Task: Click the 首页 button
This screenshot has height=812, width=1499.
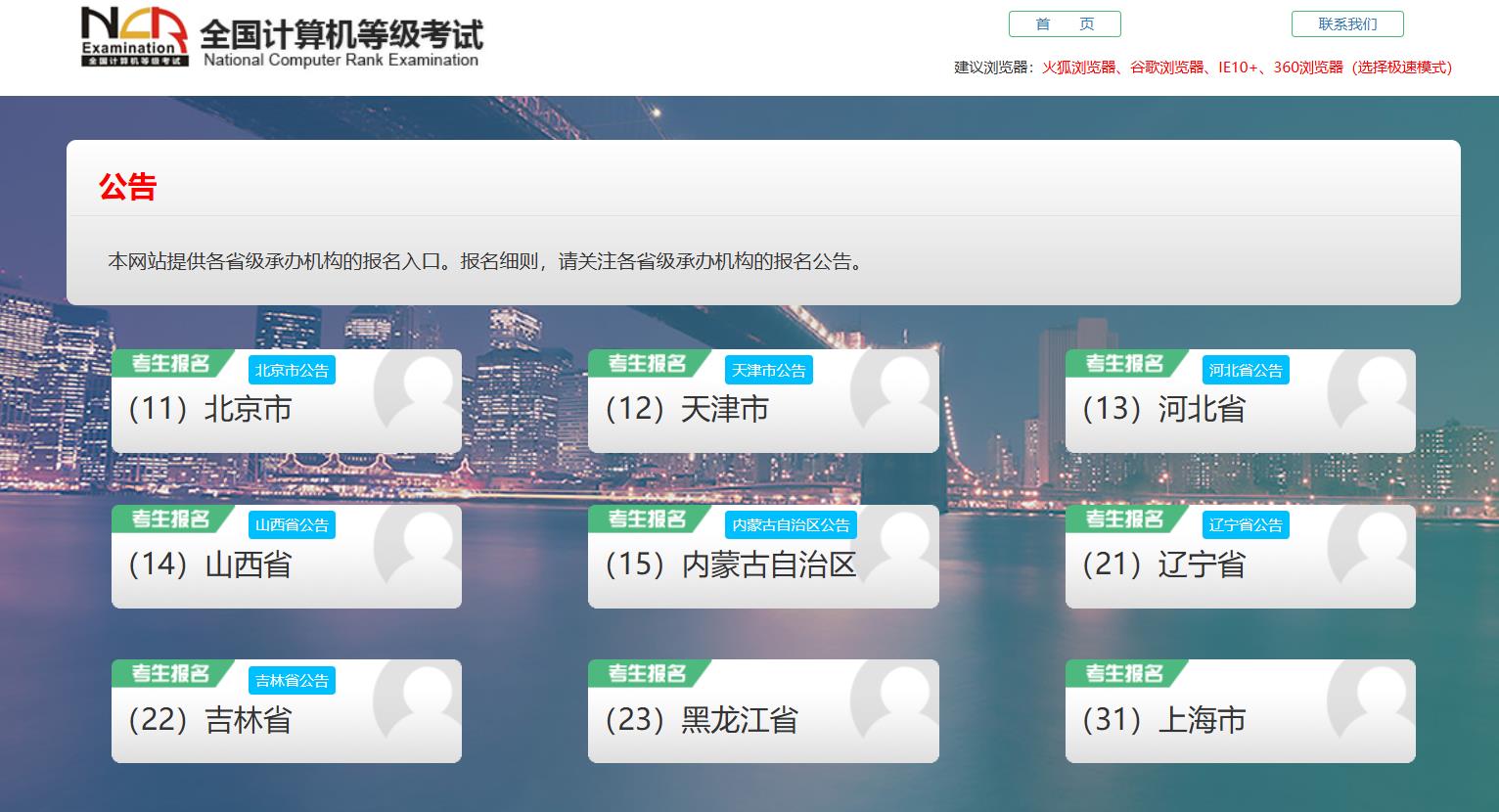Action: 1065,23
